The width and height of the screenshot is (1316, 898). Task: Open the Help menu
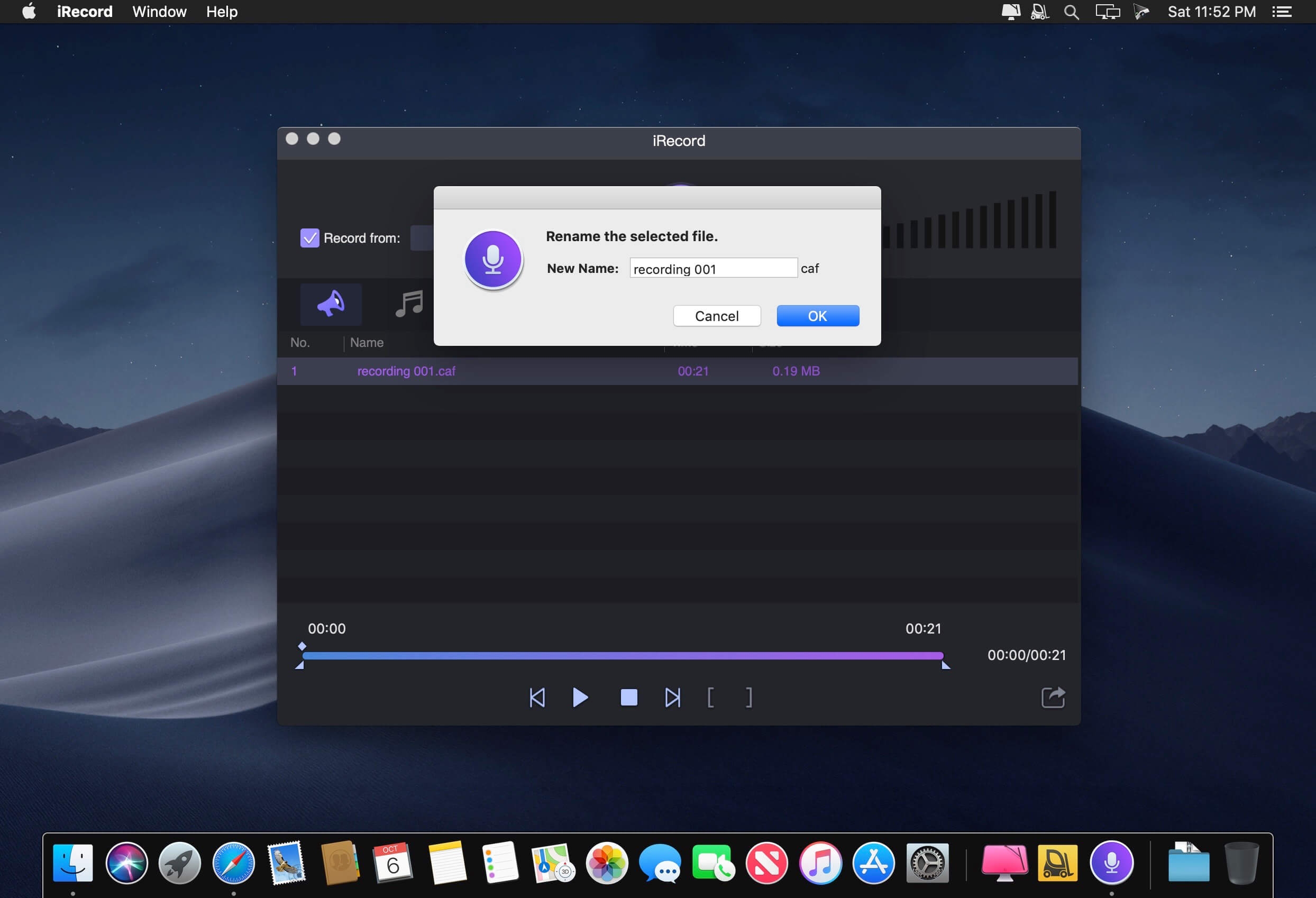coord(222,12)
